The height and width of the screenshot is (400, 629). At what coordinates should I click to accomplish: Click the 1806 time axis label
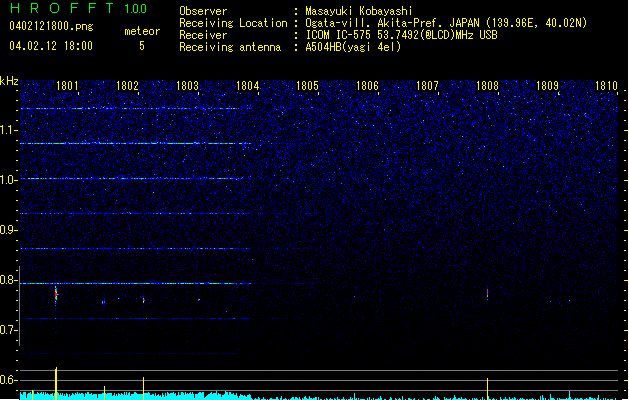point(367,86)
